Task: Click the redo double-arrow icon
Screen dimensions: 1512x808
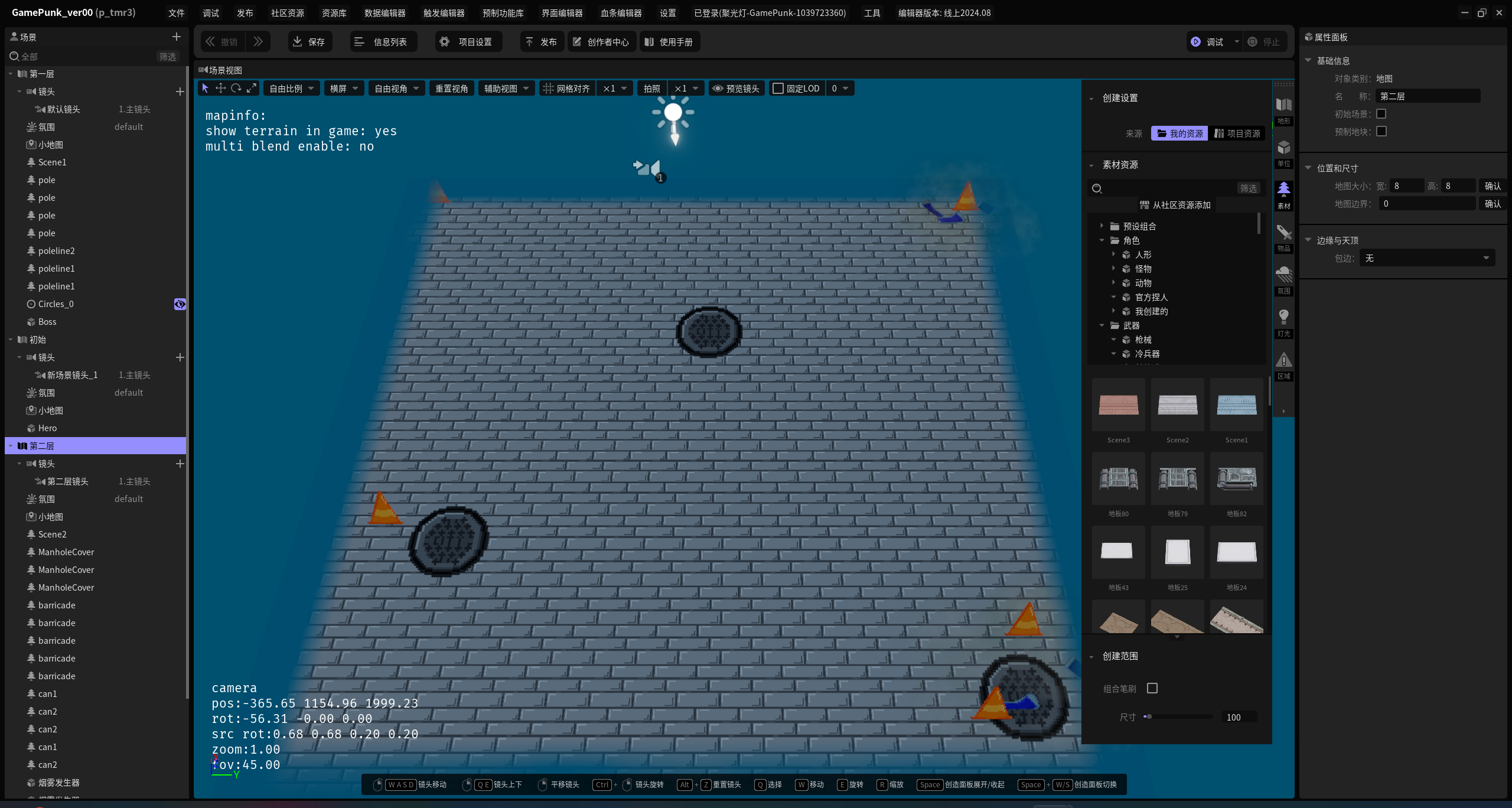Action: coord(258,41)
